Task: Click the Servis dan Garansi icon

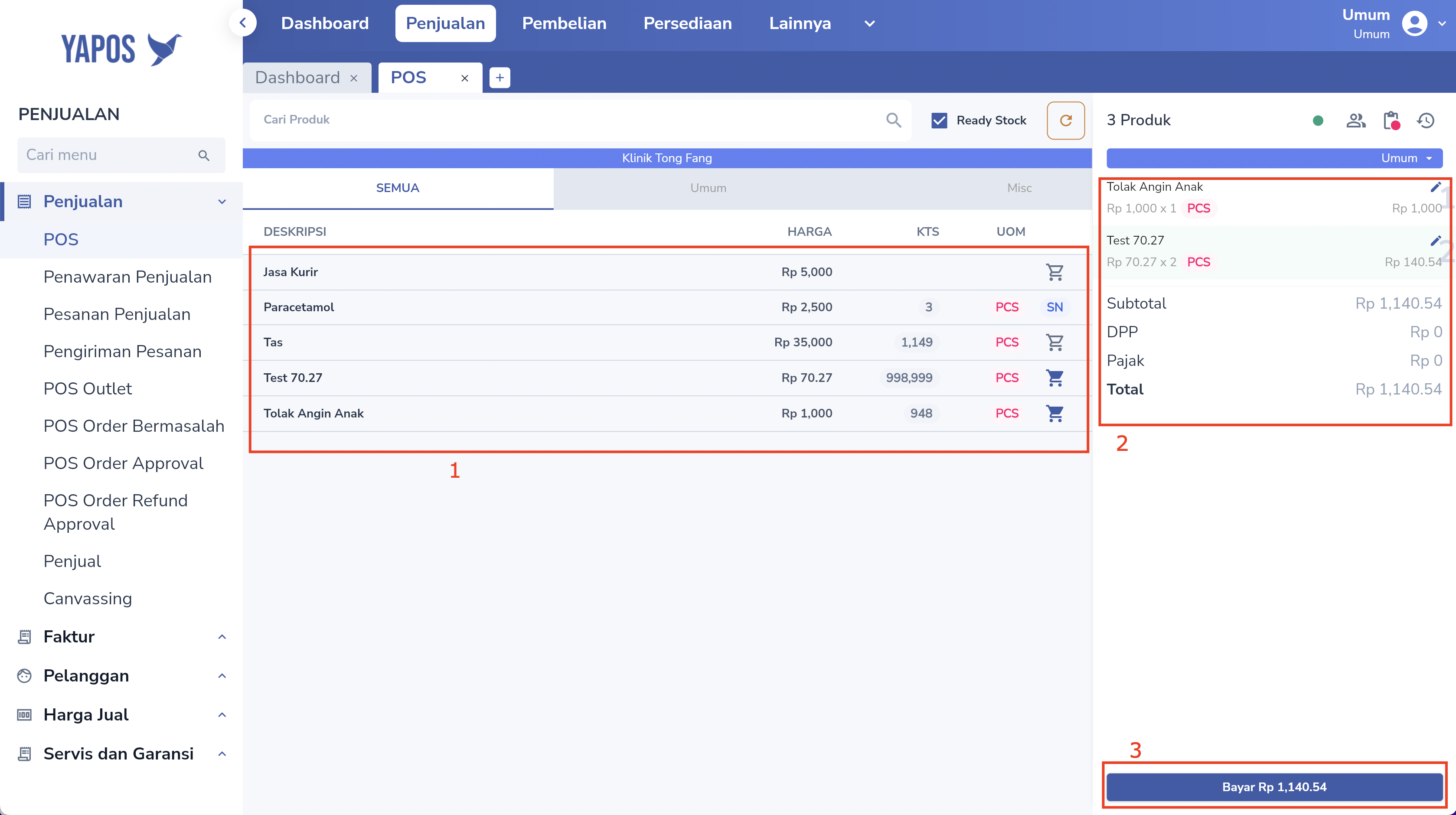Action: point(24,753)
